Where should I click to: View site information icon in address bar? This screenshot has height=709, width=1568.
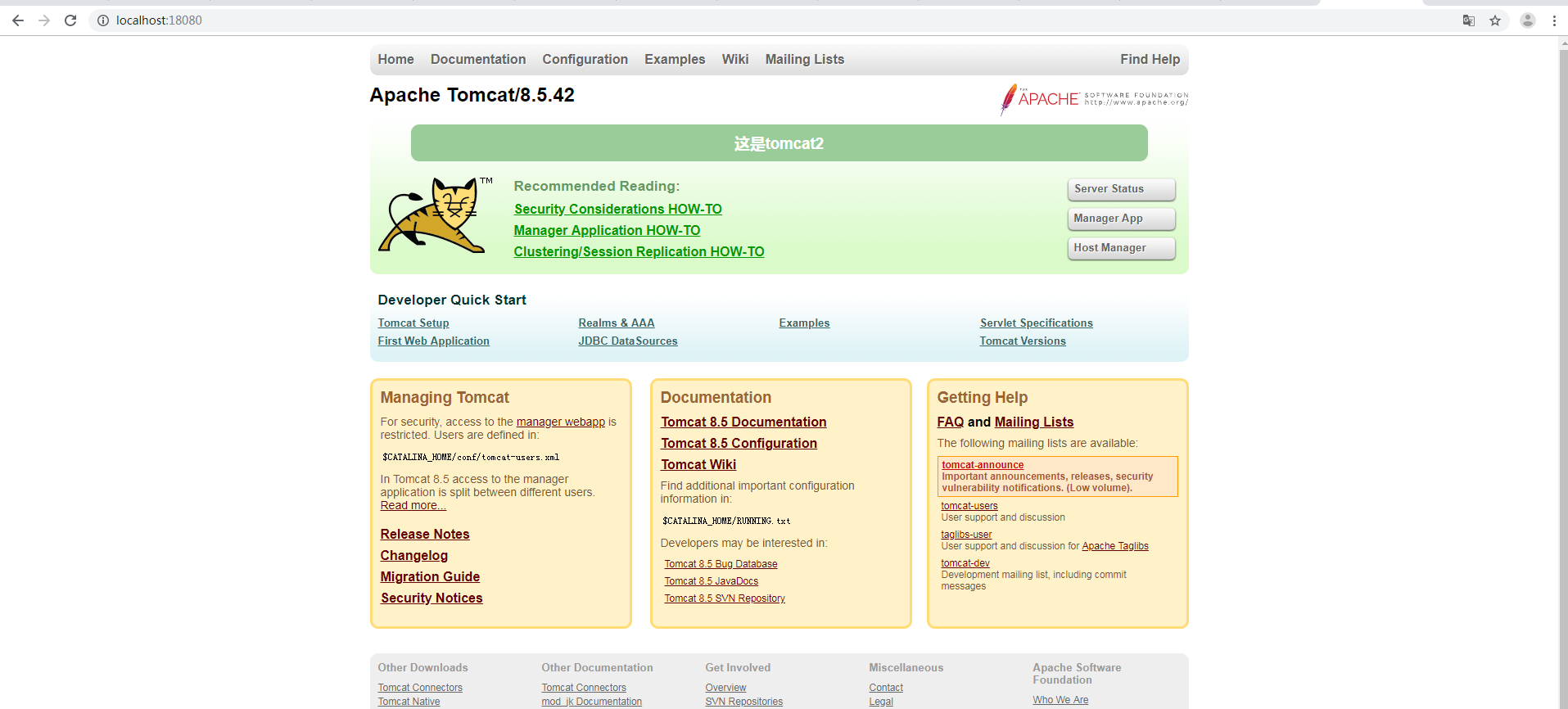(103, 20)
